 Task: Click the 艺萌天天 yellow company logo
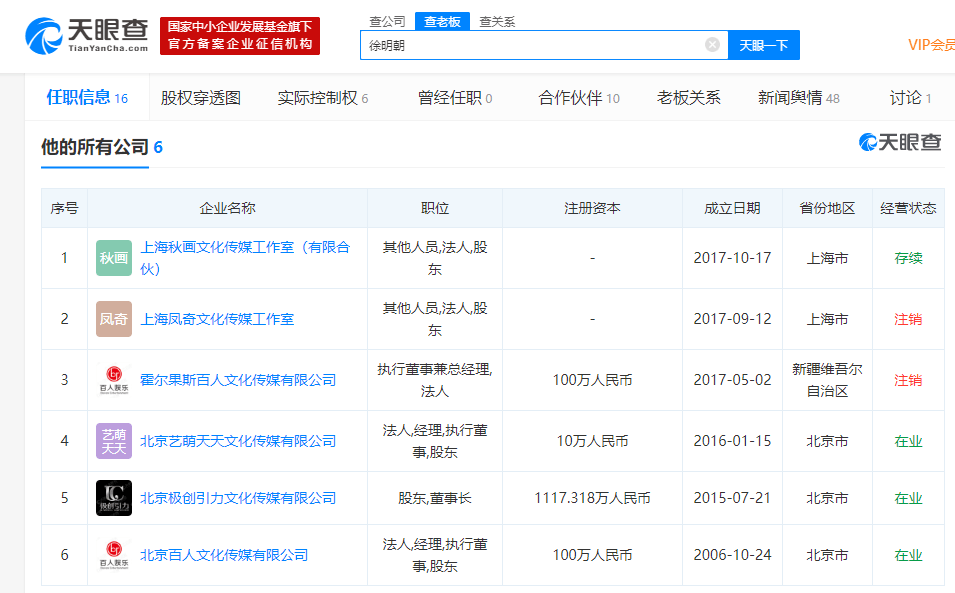113,440
